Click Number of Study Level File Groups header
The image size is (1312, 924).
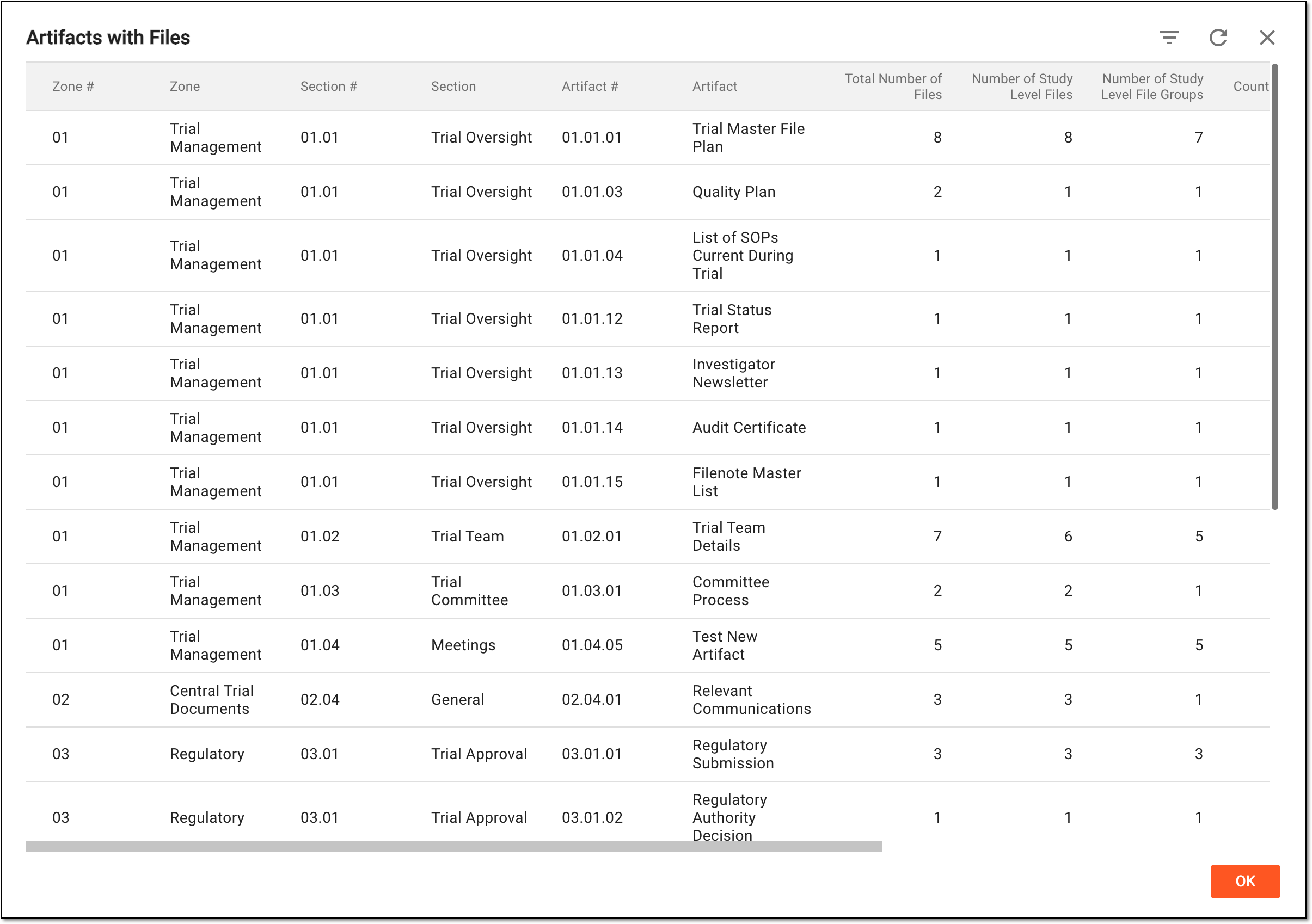point(1152,86)
